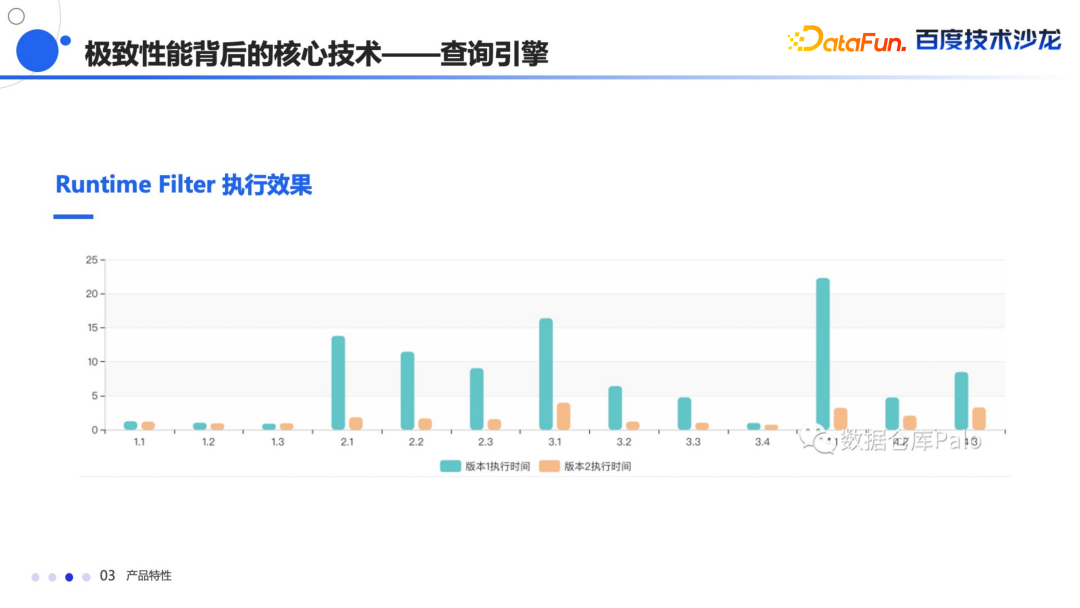
Task: Select the orange bar for query 2.2
Action: click(425, 424)
